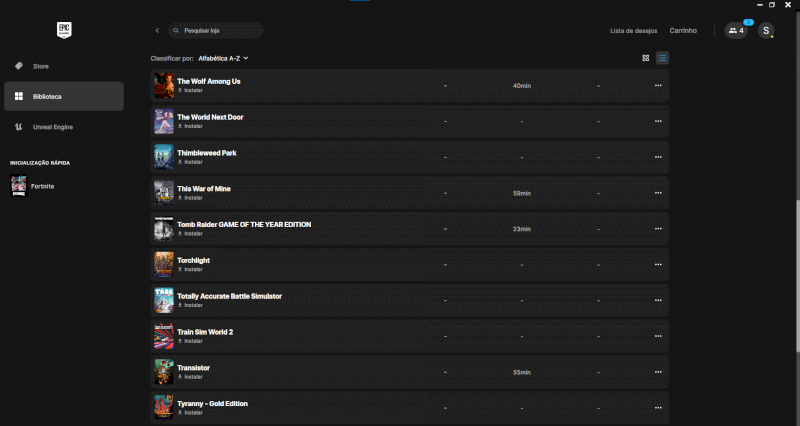Viewport: 800px width, 426px height.
Task: Open the Carrinho link
Action: coord(683,31)
